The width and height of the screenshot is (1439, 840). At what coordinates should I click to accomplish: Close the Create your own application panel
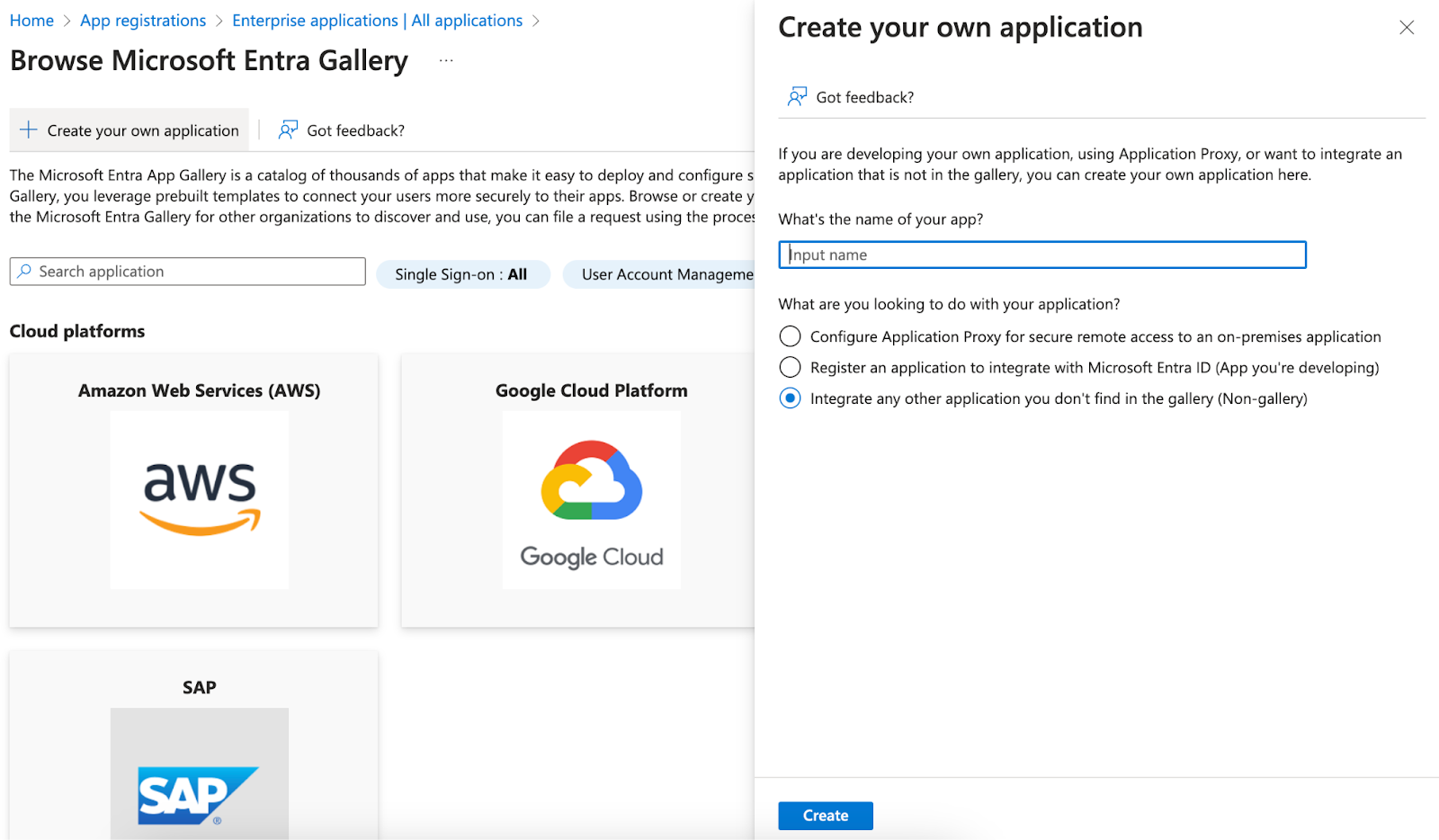1407,28
